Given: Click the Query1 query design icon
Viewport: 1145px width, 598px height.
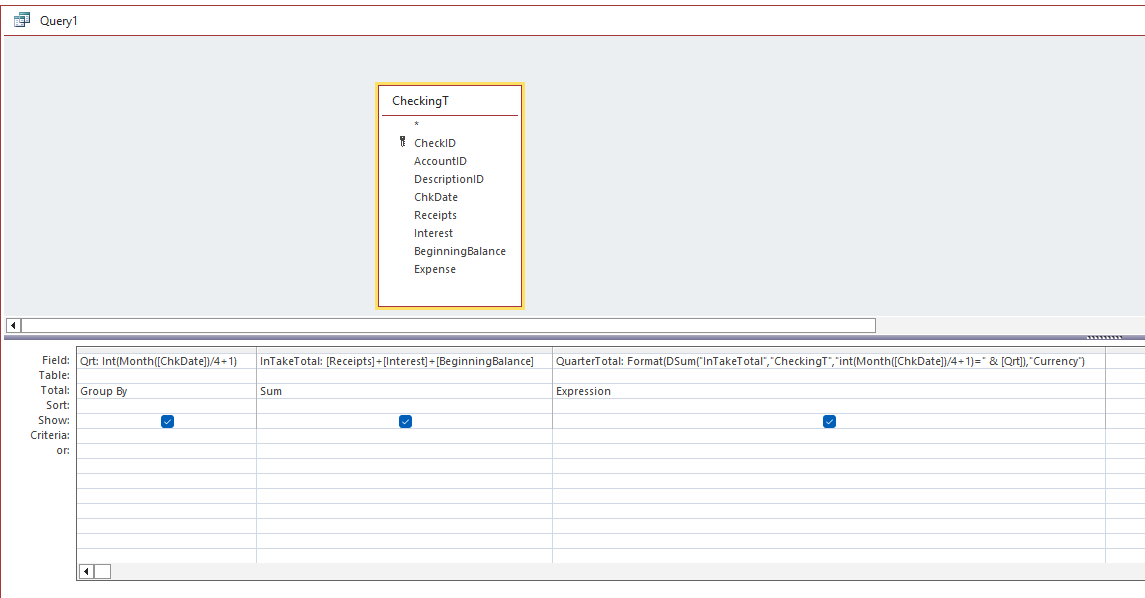Looking at the screenshot, I should point(20,18).
